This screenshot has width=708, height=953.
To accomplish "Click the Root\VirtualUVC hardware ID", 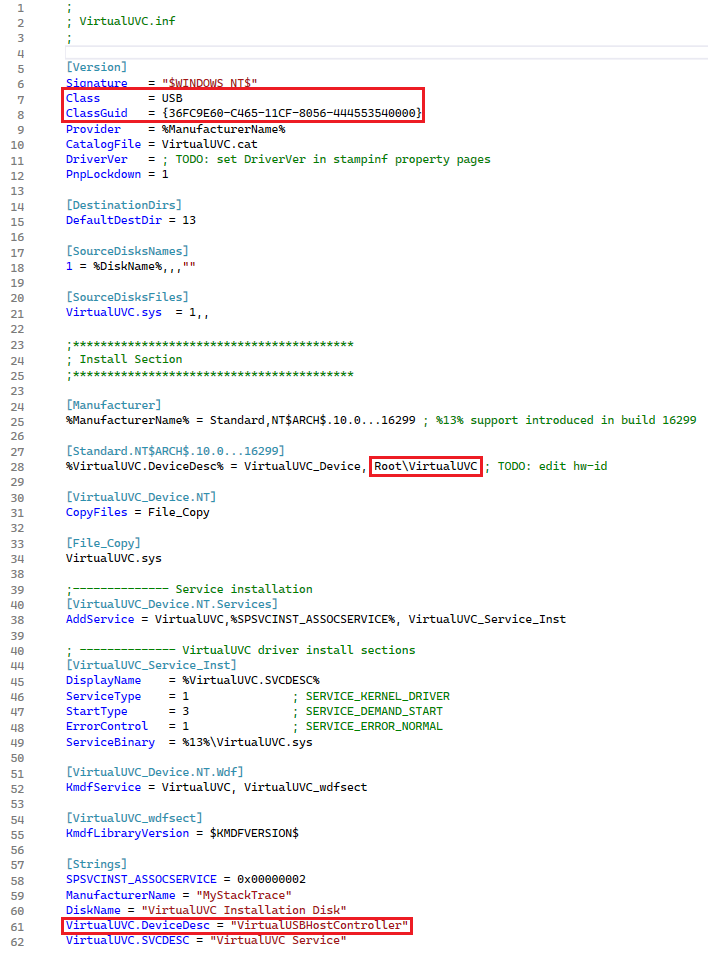I will click(425, 466).
